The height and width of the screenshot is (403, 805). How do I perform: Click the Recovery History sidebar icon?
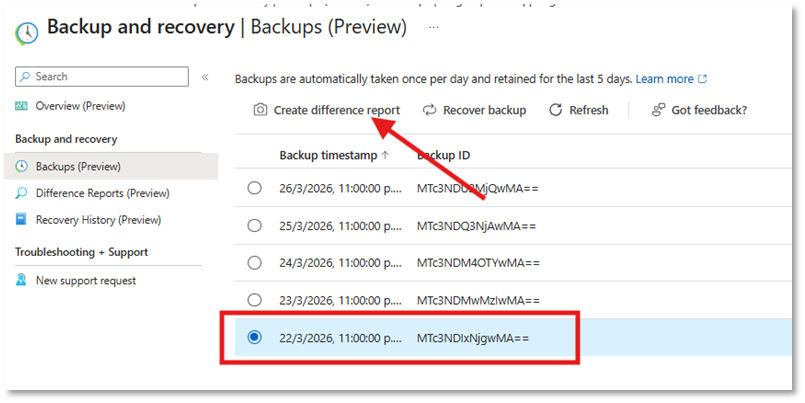tap(22, 220)
